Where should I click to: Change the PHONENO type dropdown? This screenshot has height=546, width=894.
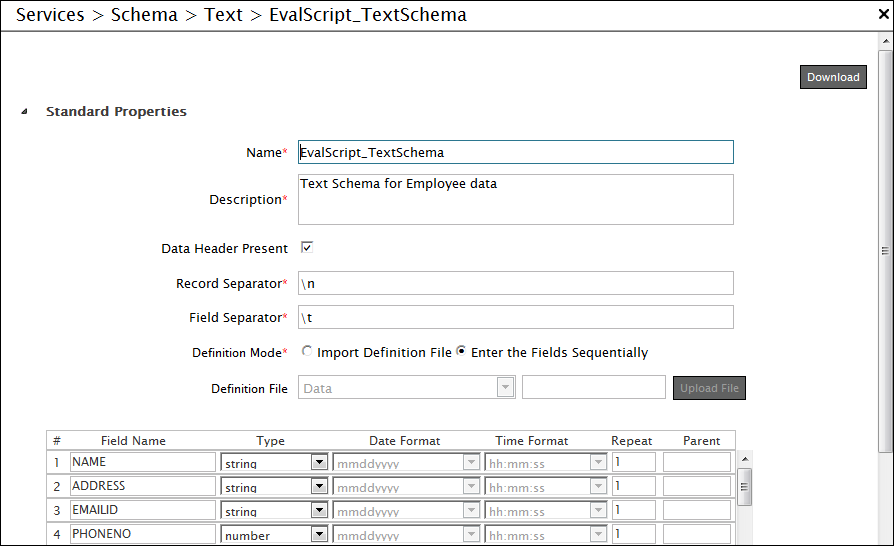[x=319, y=535]
